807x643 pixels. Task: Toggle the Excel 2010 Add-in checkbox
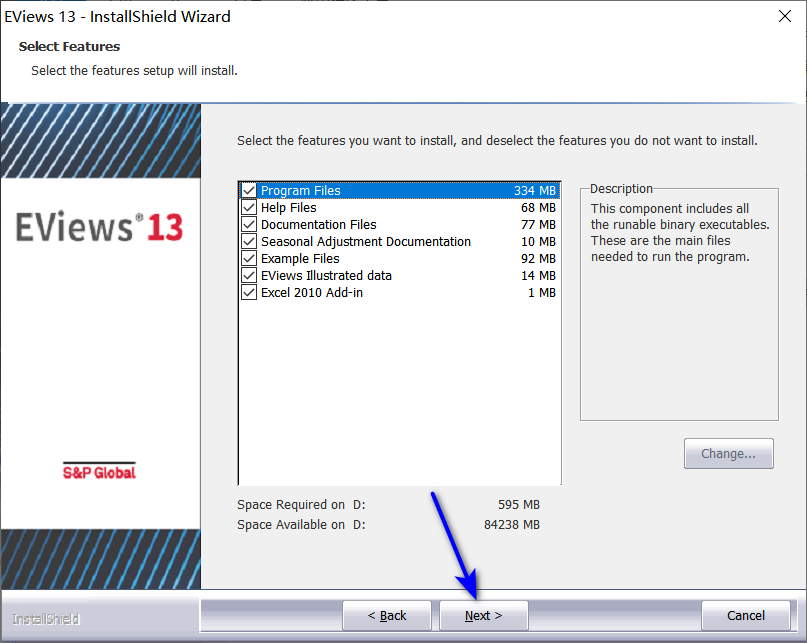249,292
